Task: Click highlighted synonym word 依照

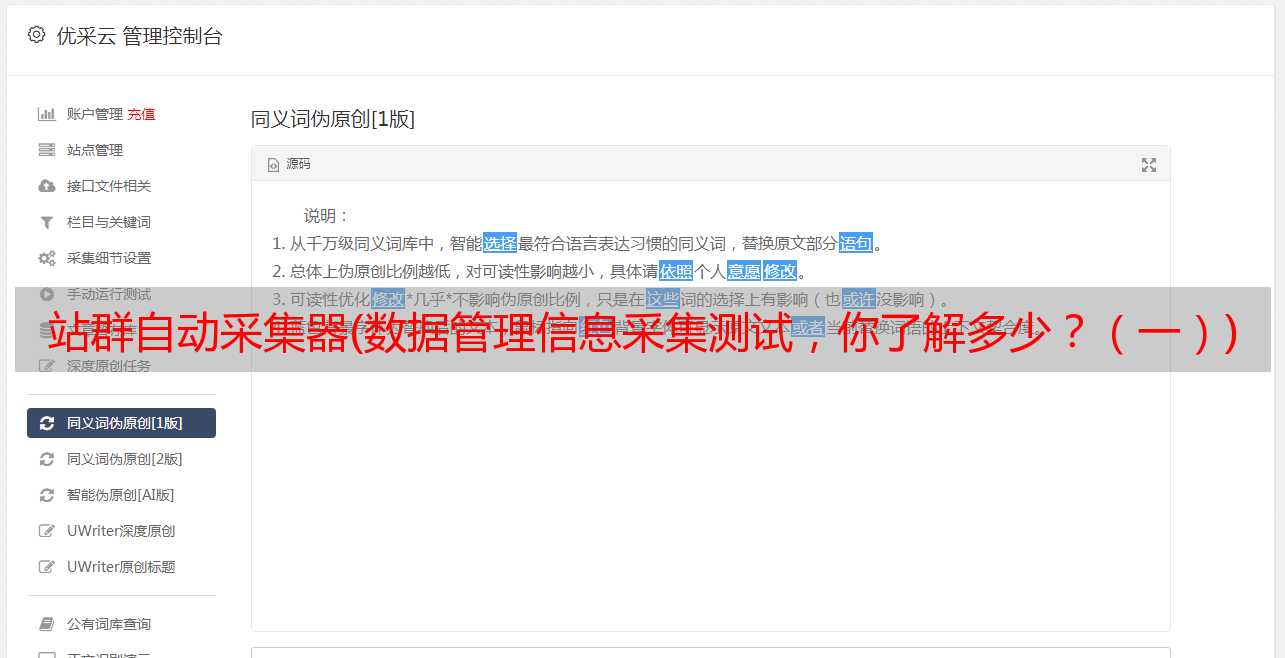Action: tap(676, 271)
